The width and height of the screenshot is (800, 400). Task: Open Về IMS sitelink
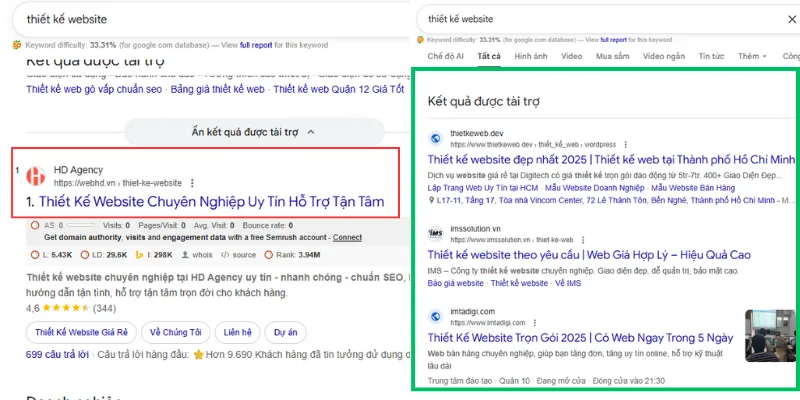pos(568,283)
